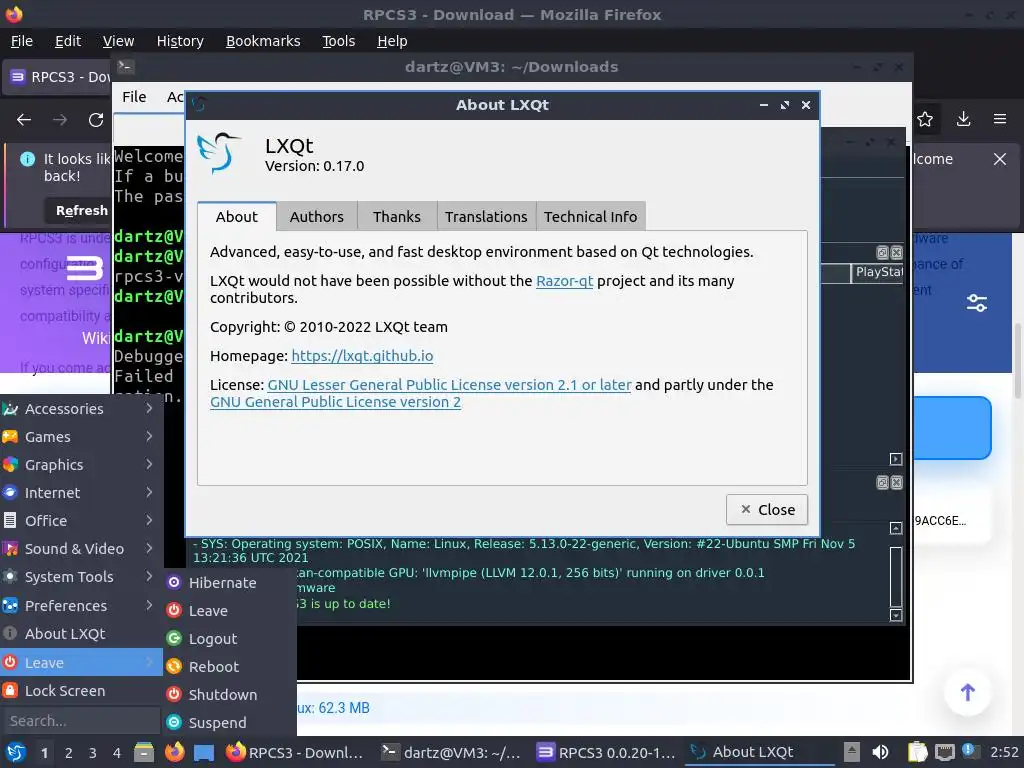Close the About LXQt dialog with Close button

(x=767, y=509)
